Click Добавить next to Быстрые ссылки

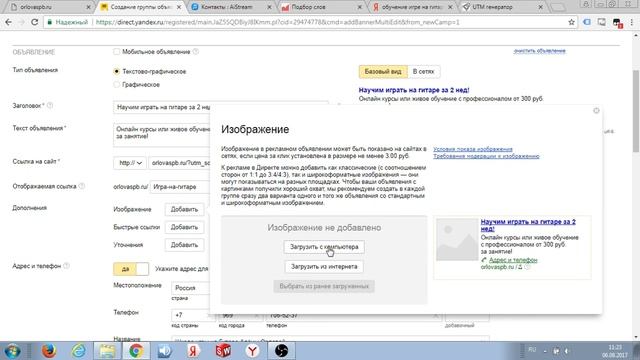[184, 227]
